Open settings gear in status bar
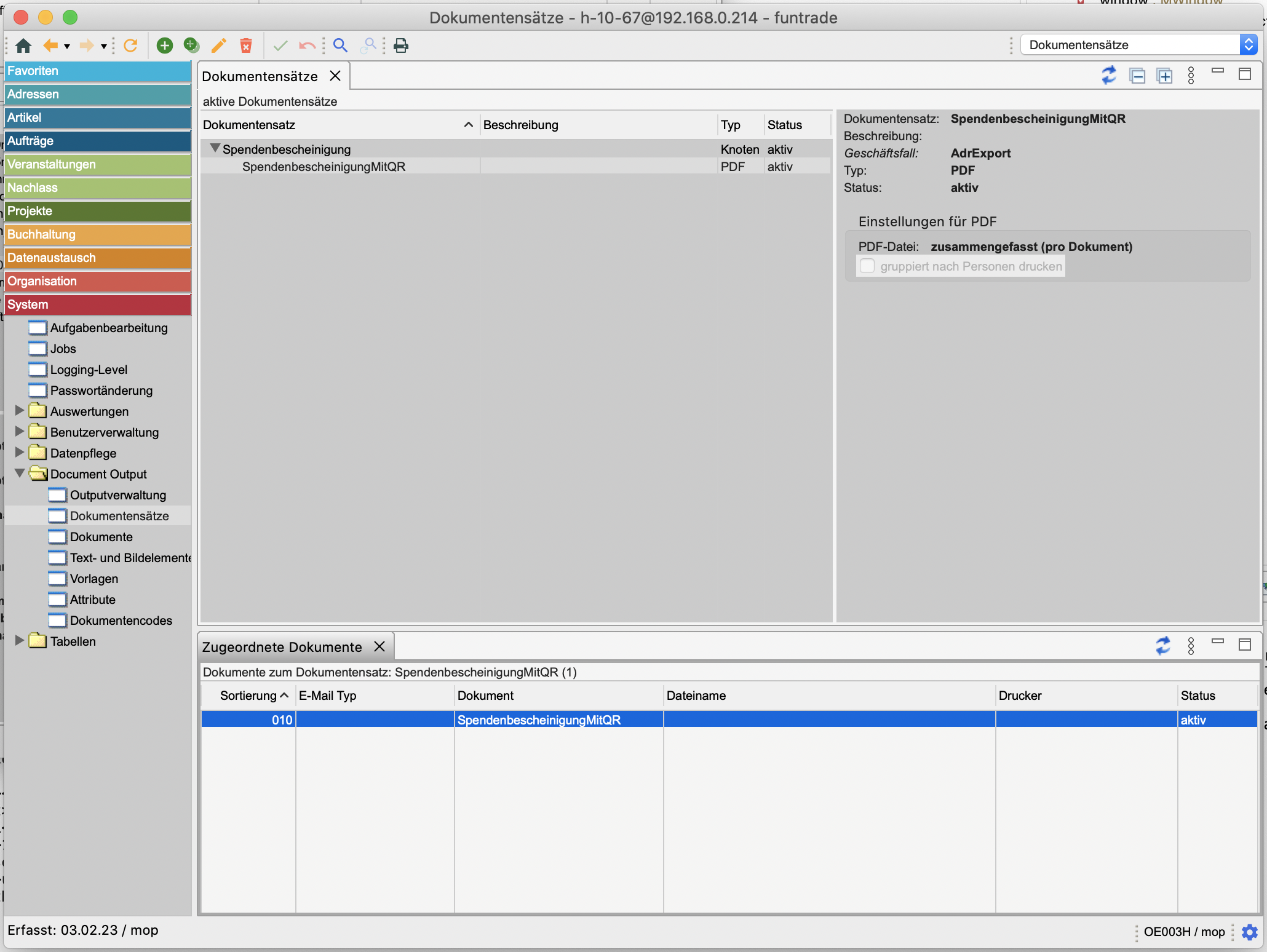Viewport: 1267px width, 952px height. click(x=1249, y=932)
